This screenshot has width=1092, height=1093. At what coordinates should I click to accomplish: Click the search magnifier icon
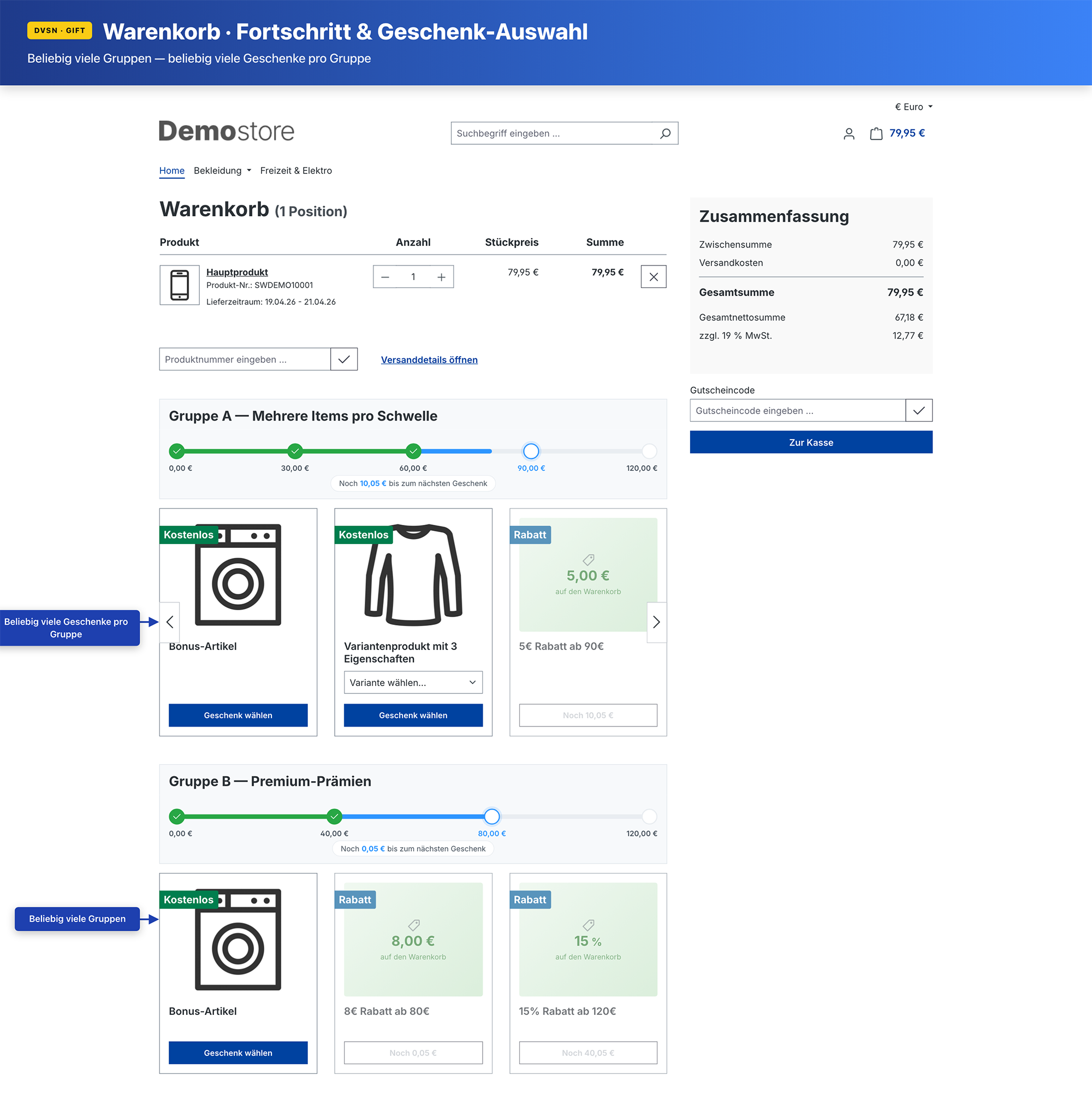point(665,133)
